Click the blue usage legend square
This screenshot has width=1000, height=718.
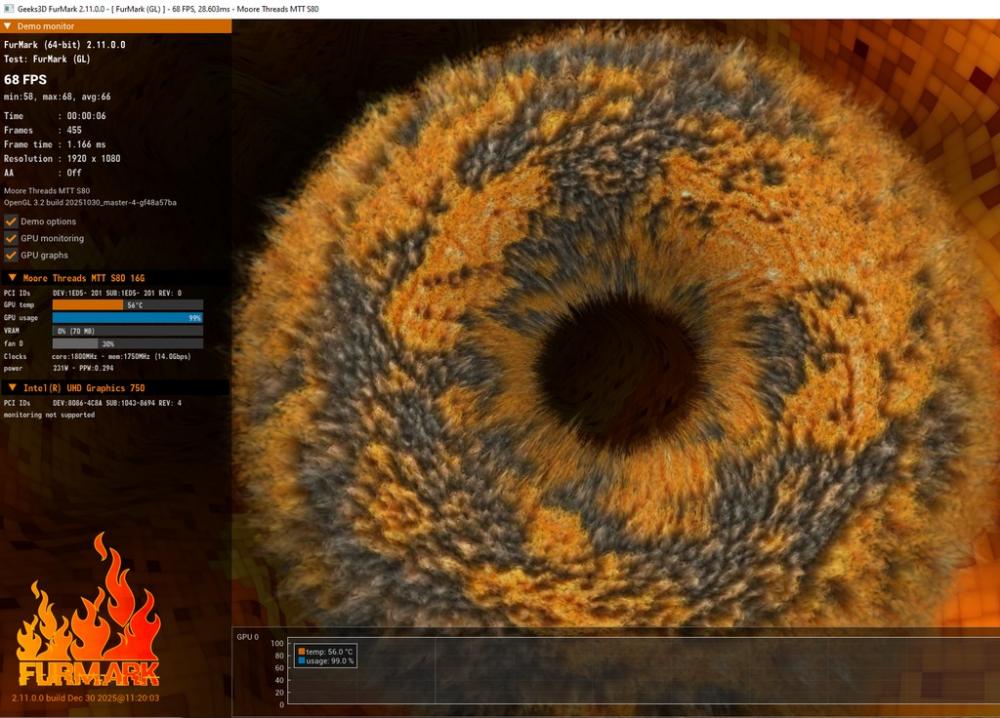pyautogui.click(x=302, y=661)
